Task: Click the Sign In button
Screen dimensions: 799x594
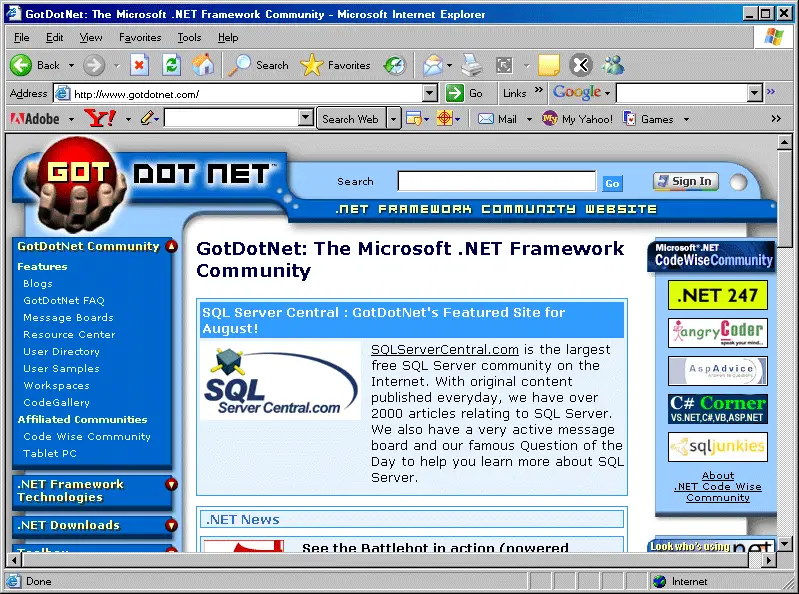Action: tap(686, 181)
